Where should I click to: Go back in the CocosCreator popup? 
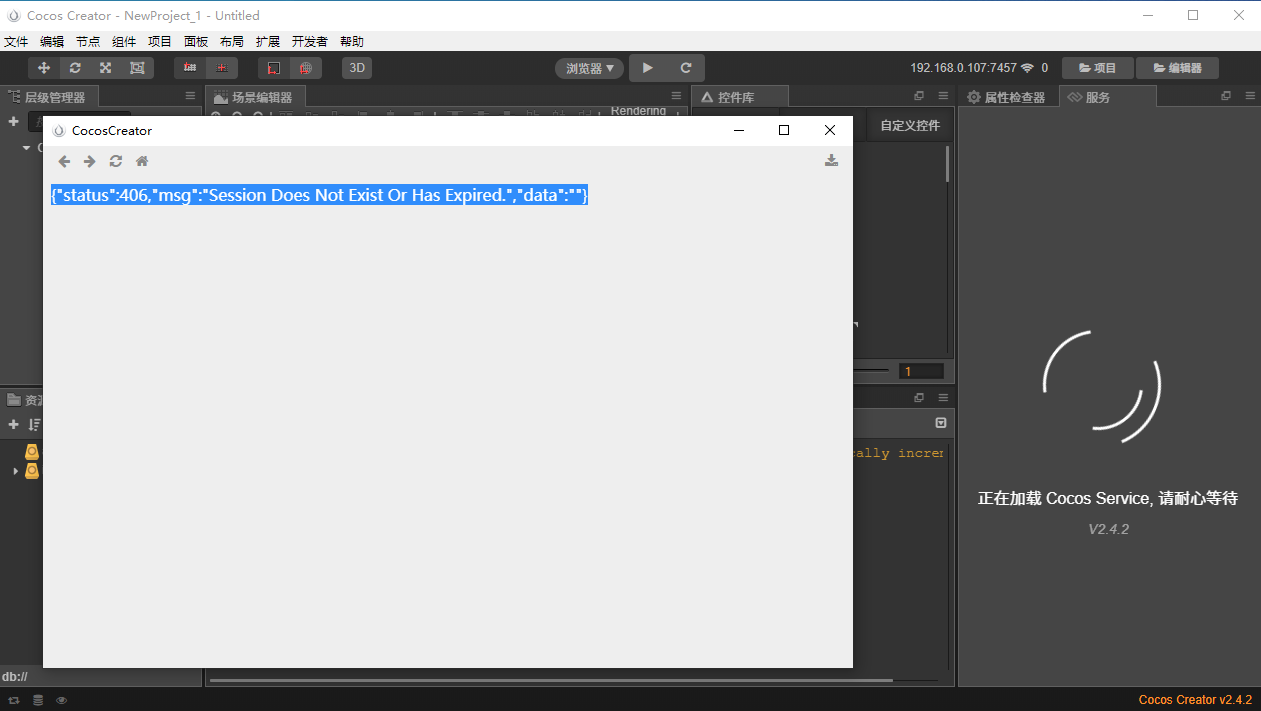[65, 161]
